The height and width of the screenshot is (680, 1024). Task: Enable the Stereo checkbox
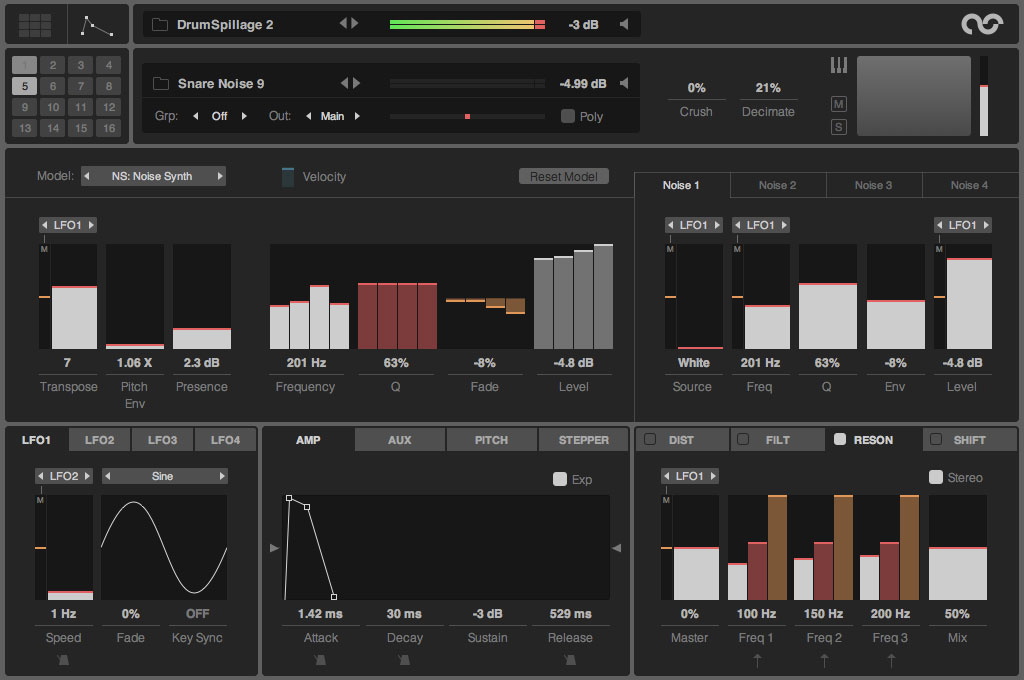936,477
